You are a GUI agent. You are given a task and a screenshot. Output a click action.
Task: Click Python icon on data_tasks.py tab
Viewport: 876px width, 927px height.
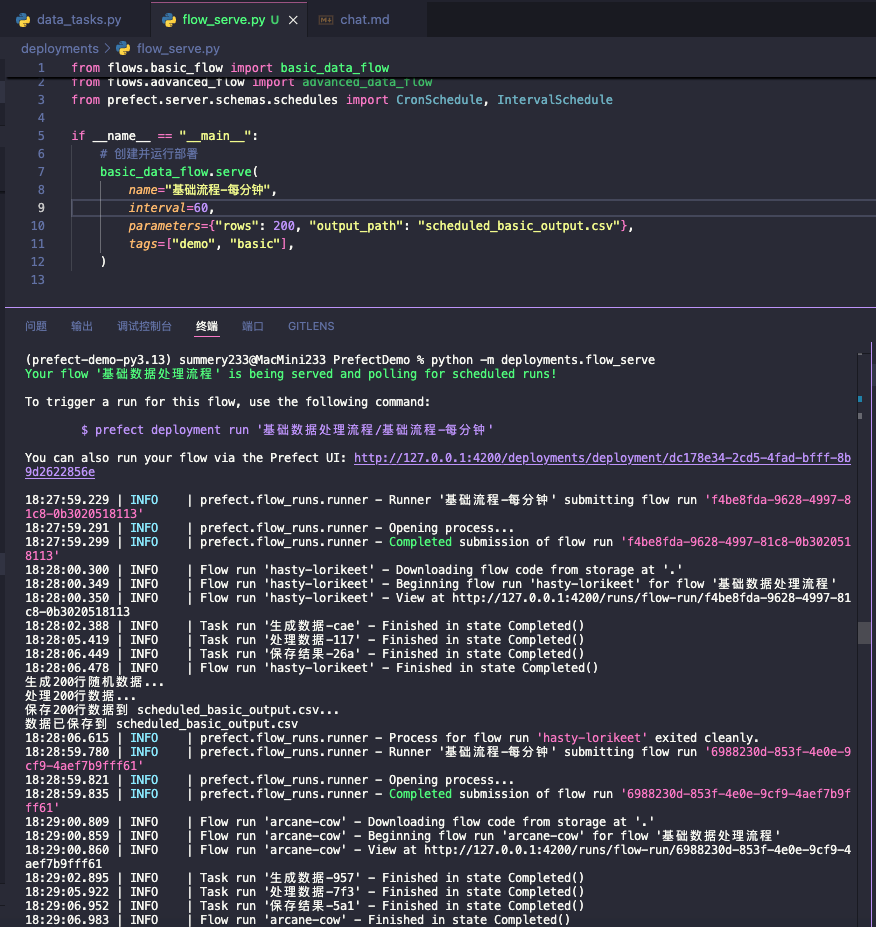[24, 20]
